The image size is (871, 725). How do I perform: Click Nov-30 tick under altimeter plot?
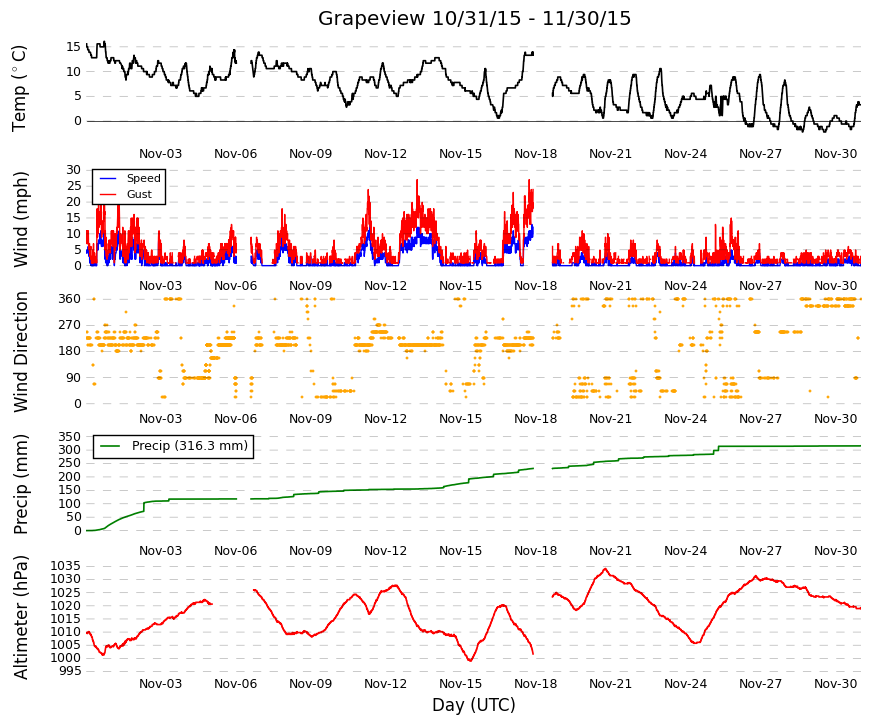tap(835, 684)
